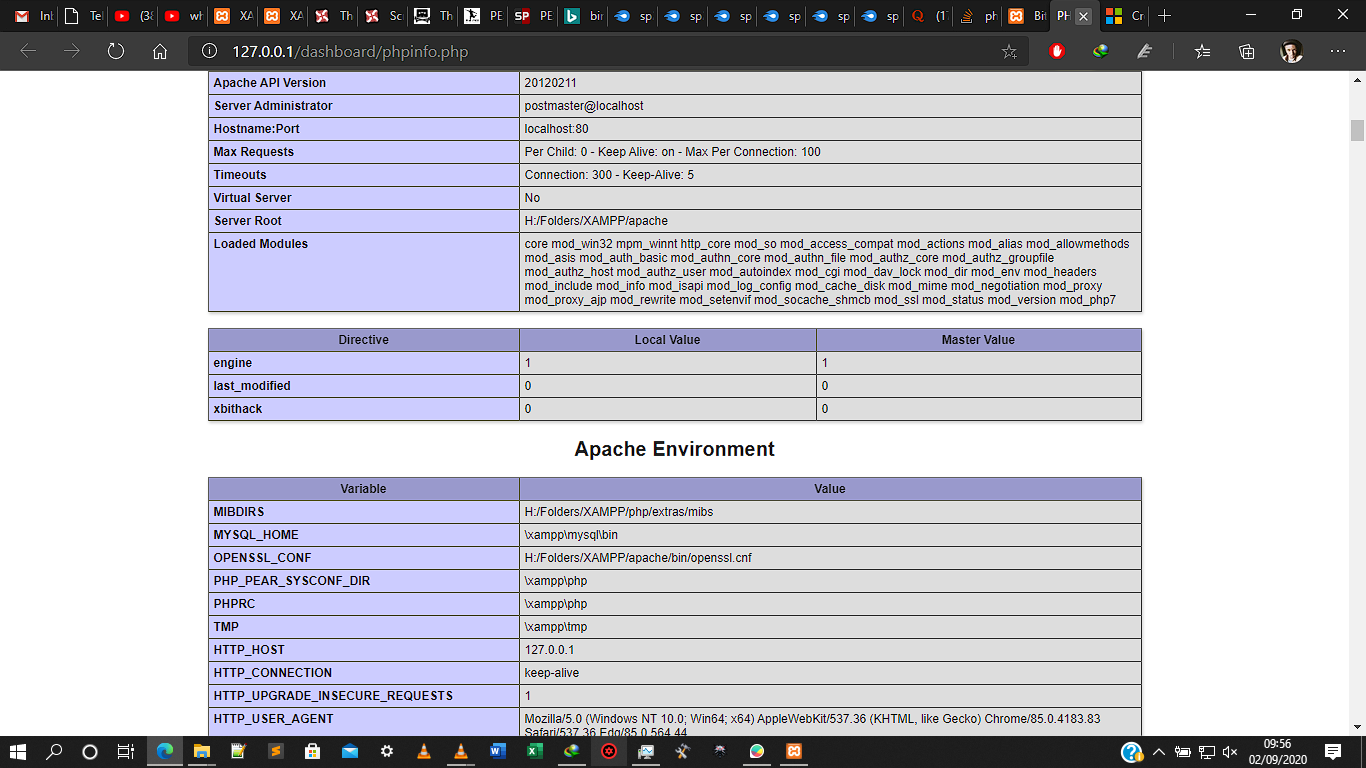Switch to the Stack Overflow tab

click(966, 16)
